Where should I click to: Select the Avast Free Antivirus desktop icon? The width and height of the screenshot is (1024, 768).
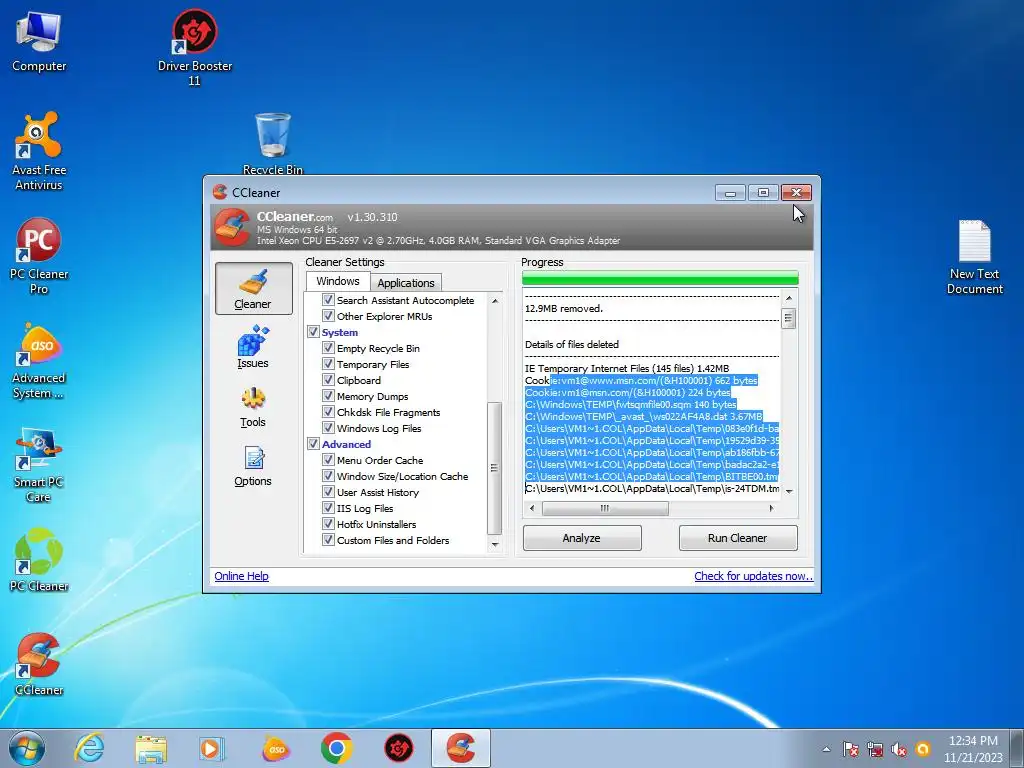click(x=39, y=152)
